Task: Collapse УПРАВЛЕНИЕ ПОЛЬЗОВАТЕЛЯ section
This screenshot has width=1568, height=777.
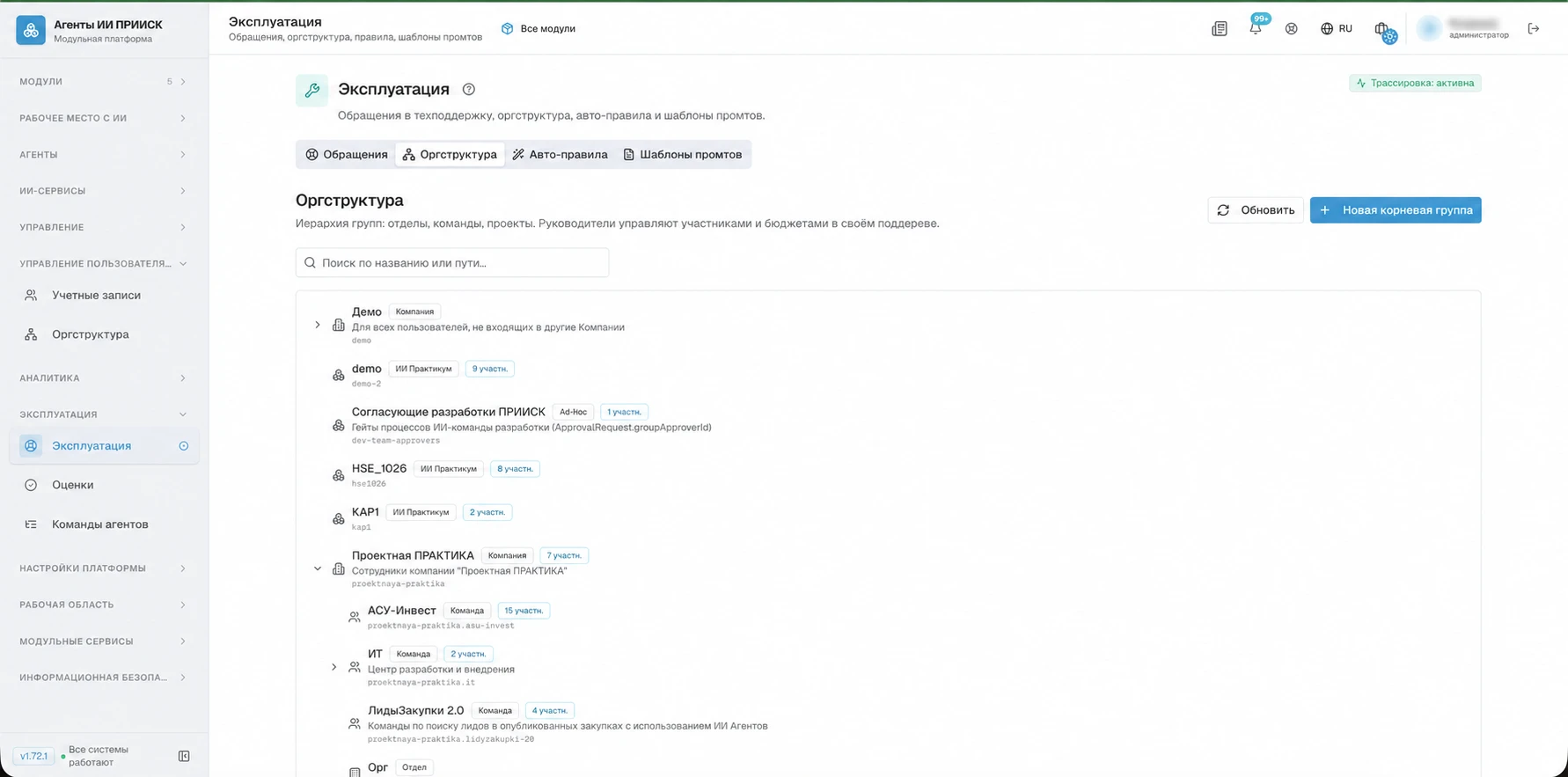Action: [104, 263]
